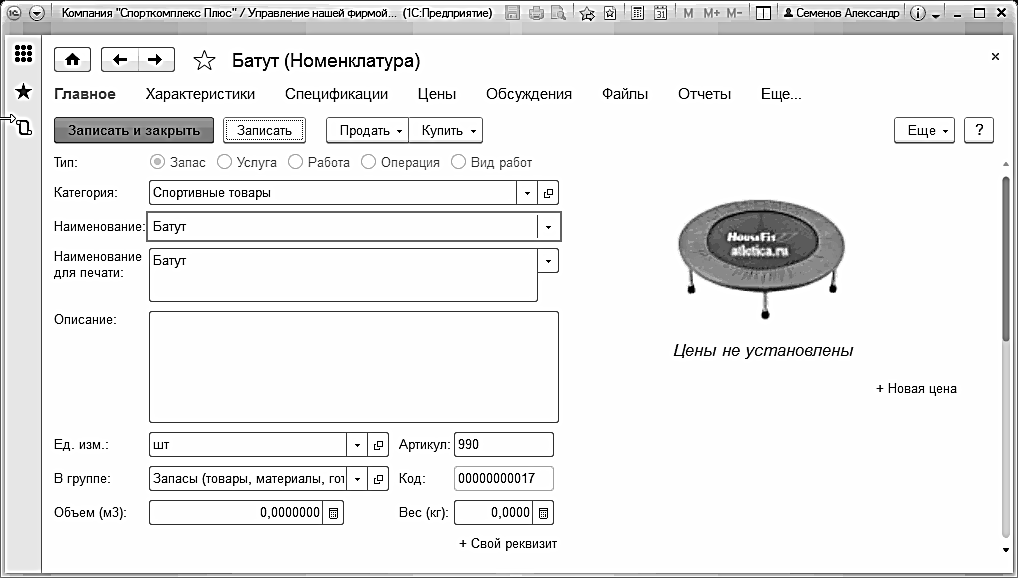The image size is (1018, 578).
Task: Click the + Новая цена link
Action: click(916, 388)
